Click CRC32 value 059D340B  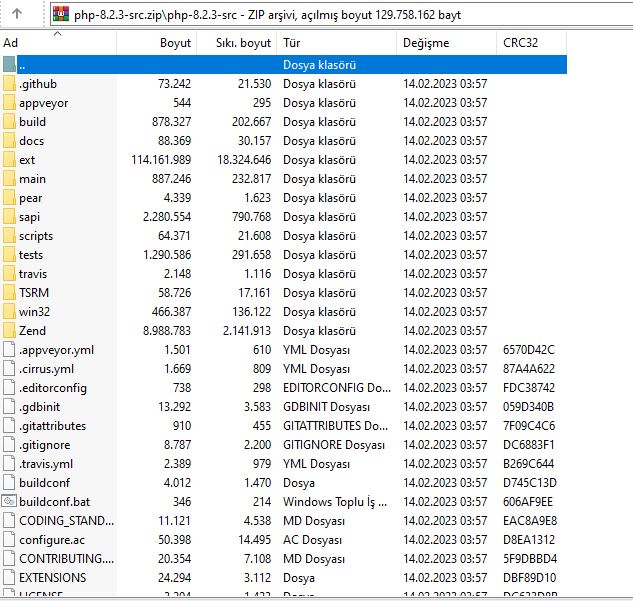(528, 406)
